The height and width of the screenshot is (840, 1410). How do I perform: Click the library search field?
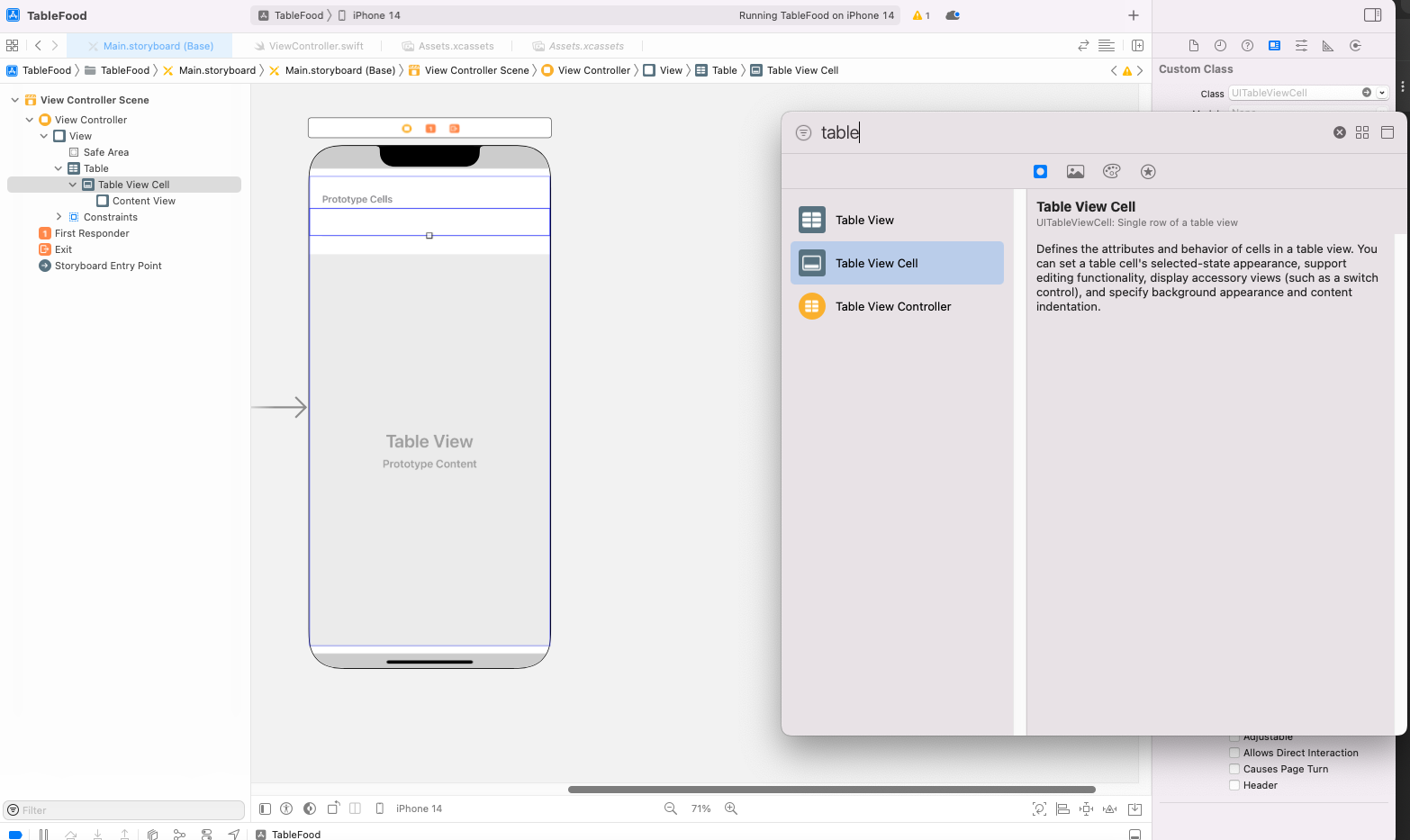point(1071,132)
